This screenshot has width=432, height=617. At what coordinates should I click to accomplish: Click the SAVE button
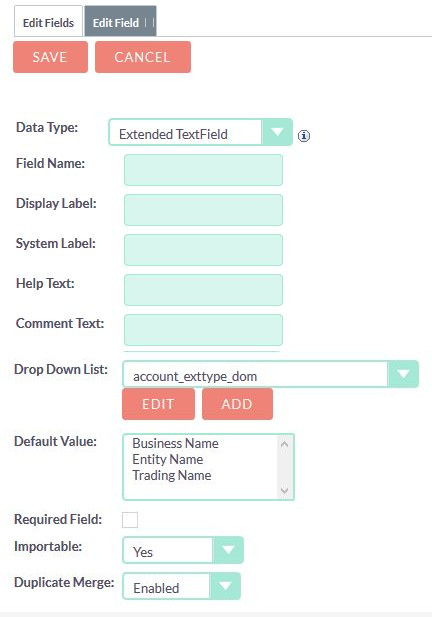pos(50,57)
